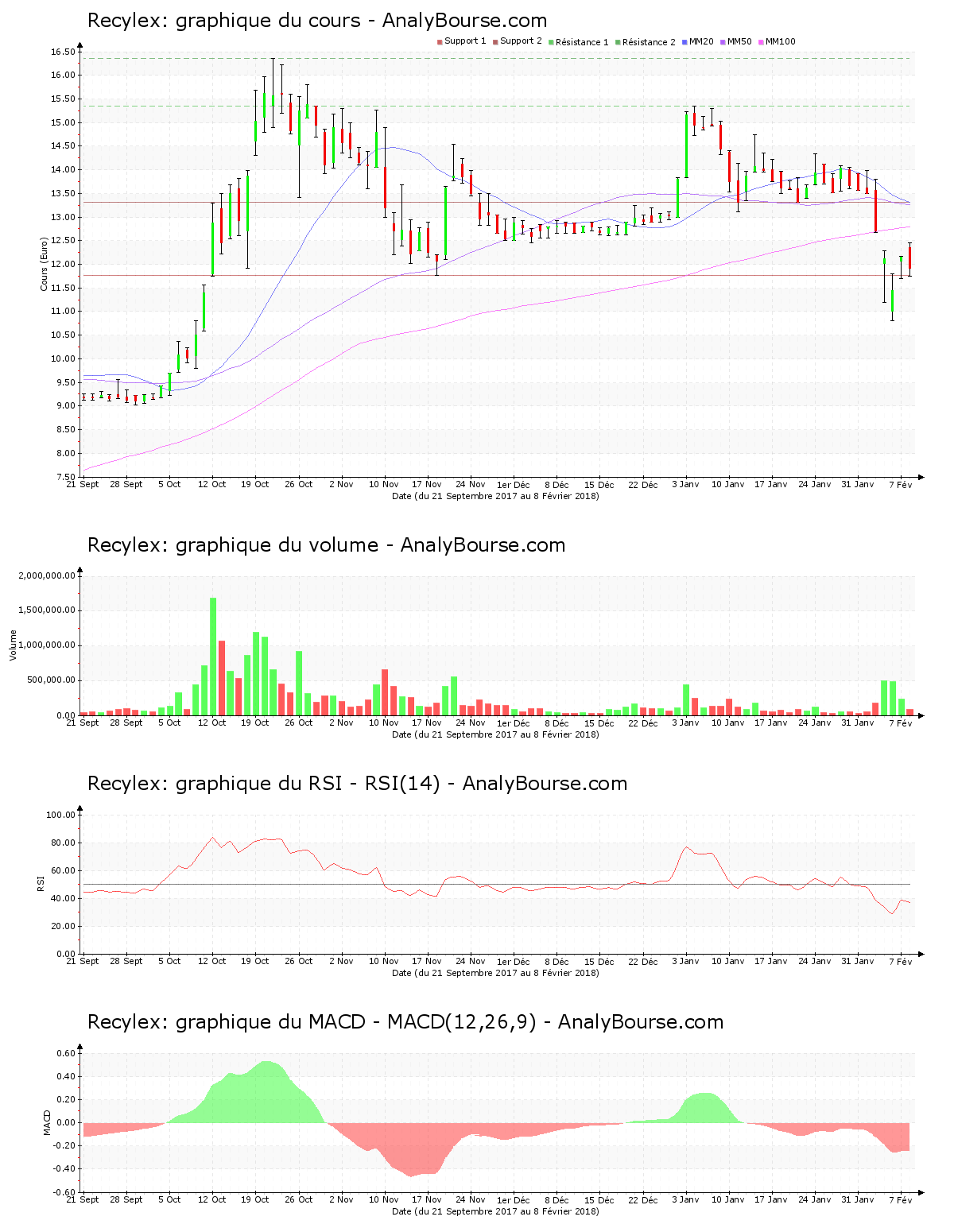Click the date range caption under price chart
This screenshot has height=1232, width=954.
coord(496,496)
